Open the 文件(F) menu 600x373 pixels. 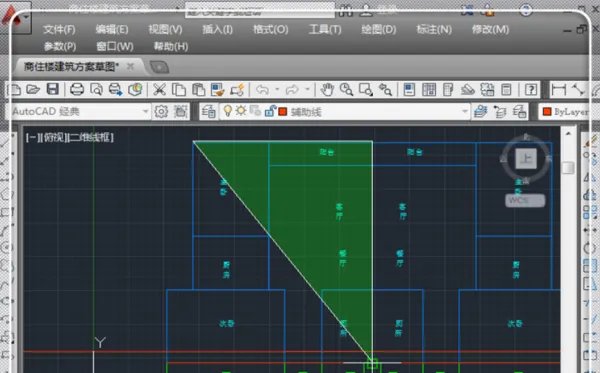point(59,29)
